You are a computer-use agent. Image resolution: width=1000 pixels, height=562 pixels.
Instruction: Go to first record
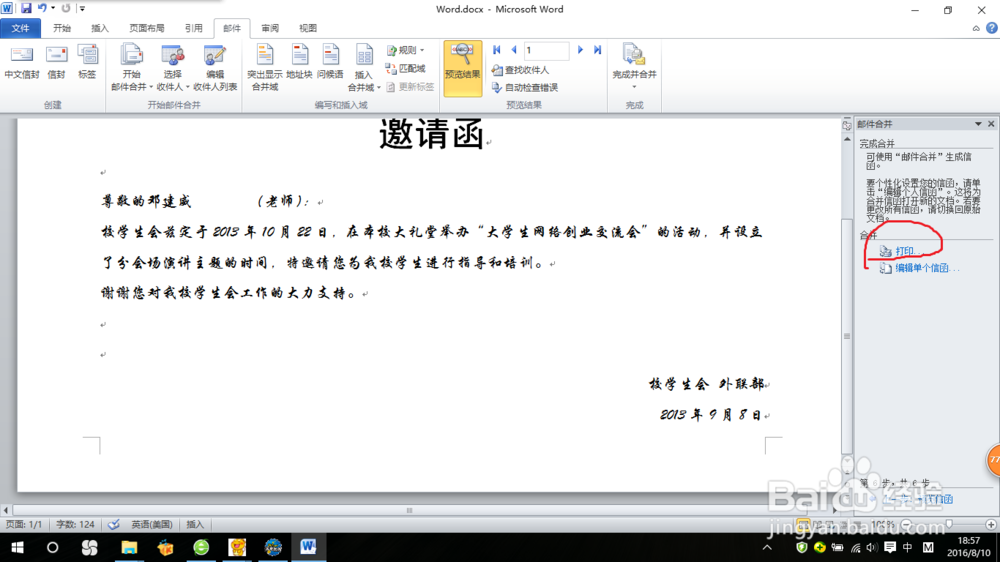497,50
